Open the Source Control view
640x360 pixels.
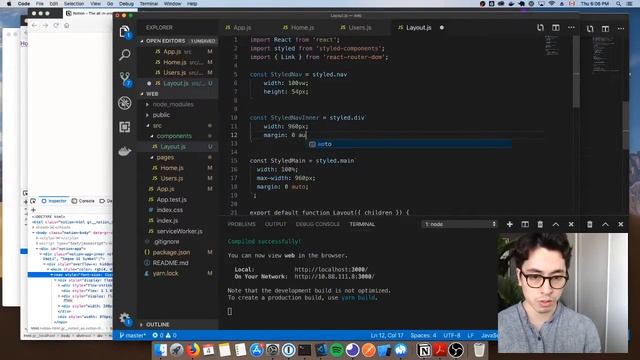click(x=125, y=79)
